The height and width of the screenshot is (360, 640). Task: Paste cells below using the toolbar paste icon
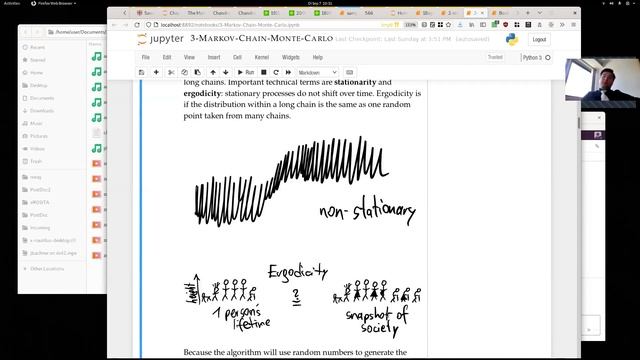(198, 72)
